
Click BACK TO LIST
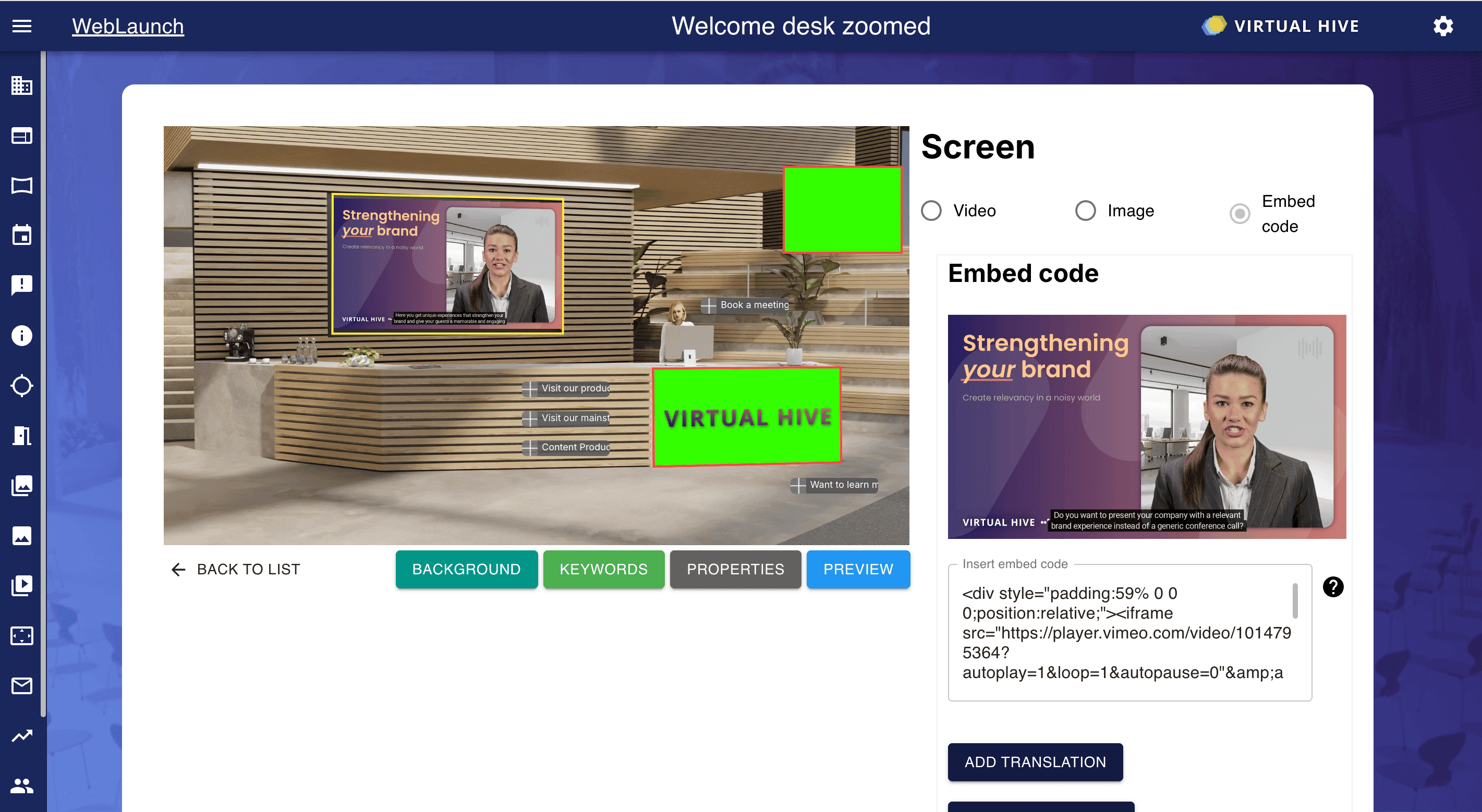pos(236,569)
